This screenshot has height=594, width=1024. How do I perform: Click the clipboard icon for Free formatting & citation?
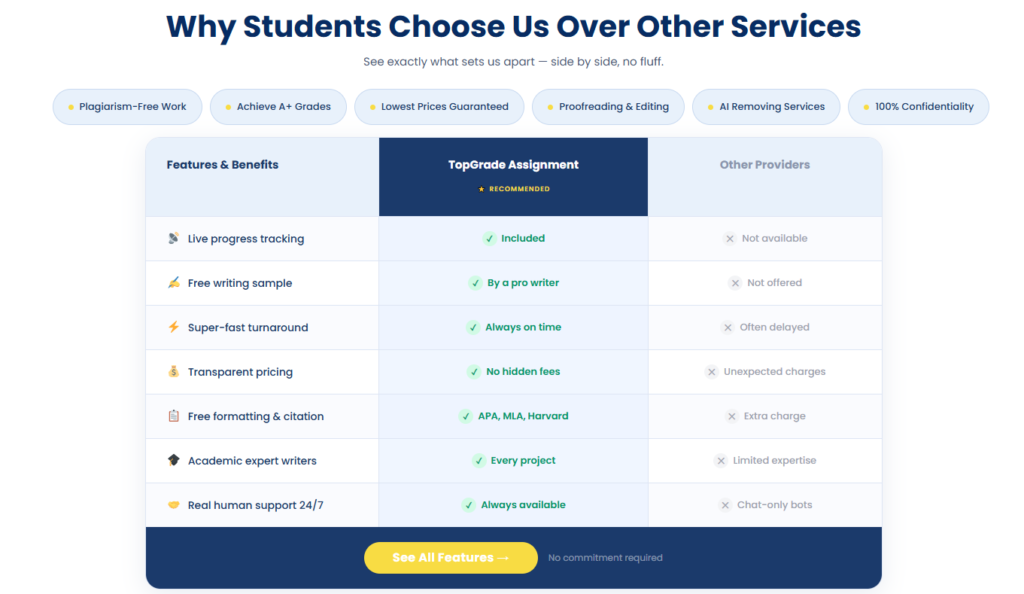(173, 416)
